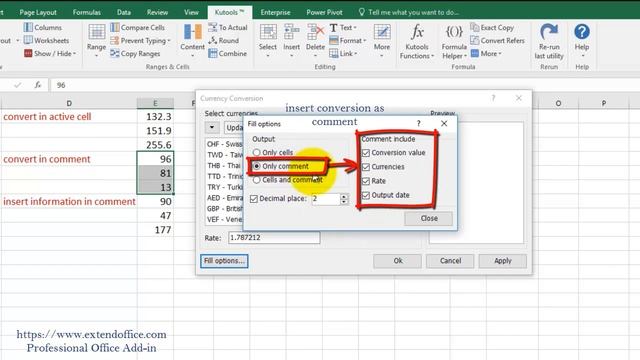640x360 pixels.
Task: Select cell with value 132.3
Action: tap(155, 117)
